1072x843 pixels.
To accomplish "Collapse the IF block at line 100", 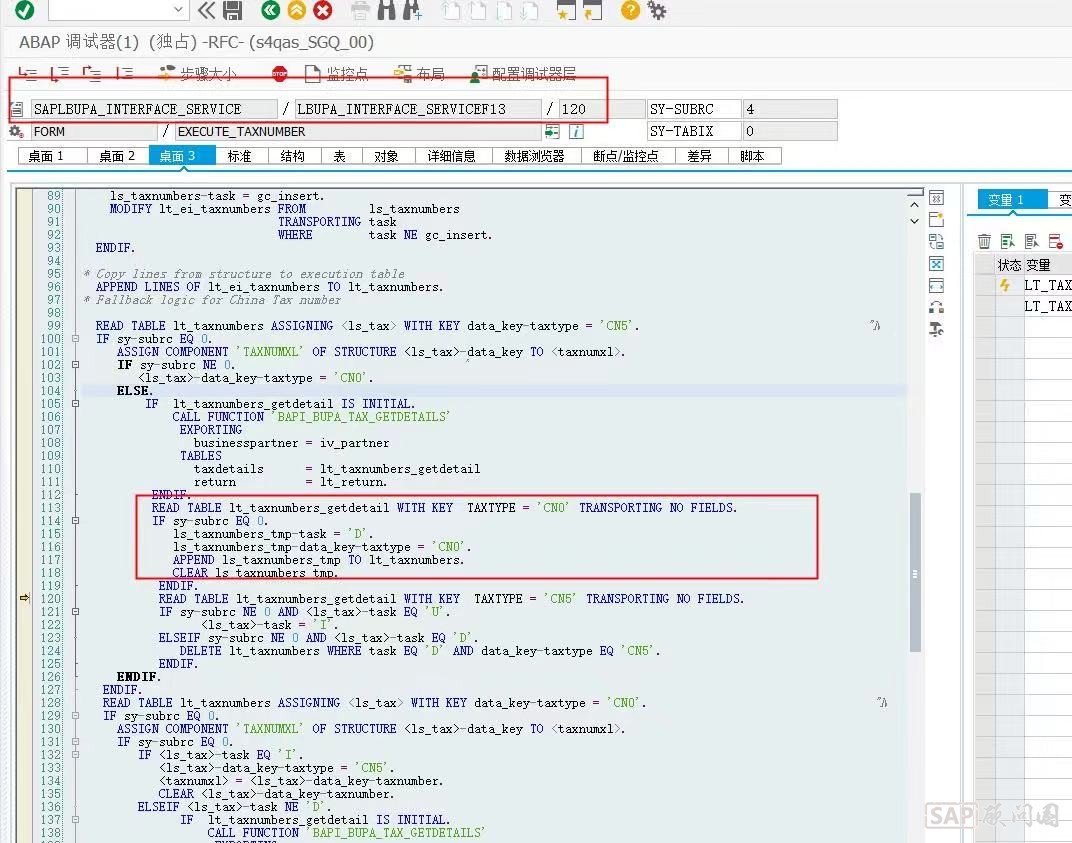I will tap(75, 338).
